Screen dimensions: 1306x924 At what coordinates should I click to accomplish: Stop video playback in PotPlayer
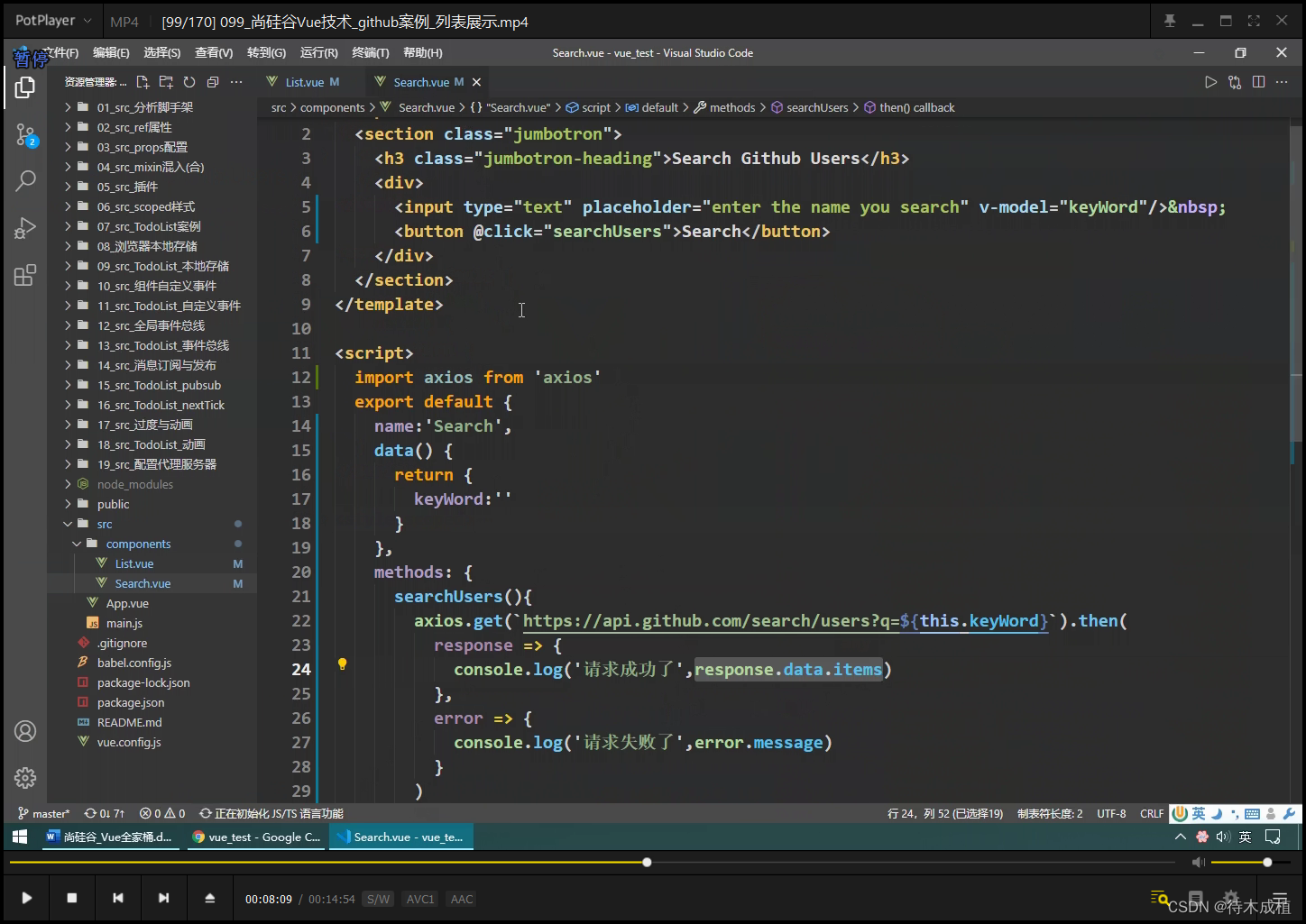[x=72, y=898]
